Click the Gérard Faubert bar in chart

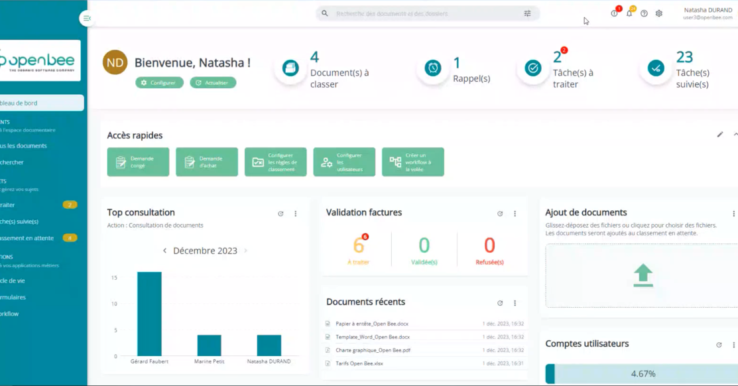coord(149,314)
